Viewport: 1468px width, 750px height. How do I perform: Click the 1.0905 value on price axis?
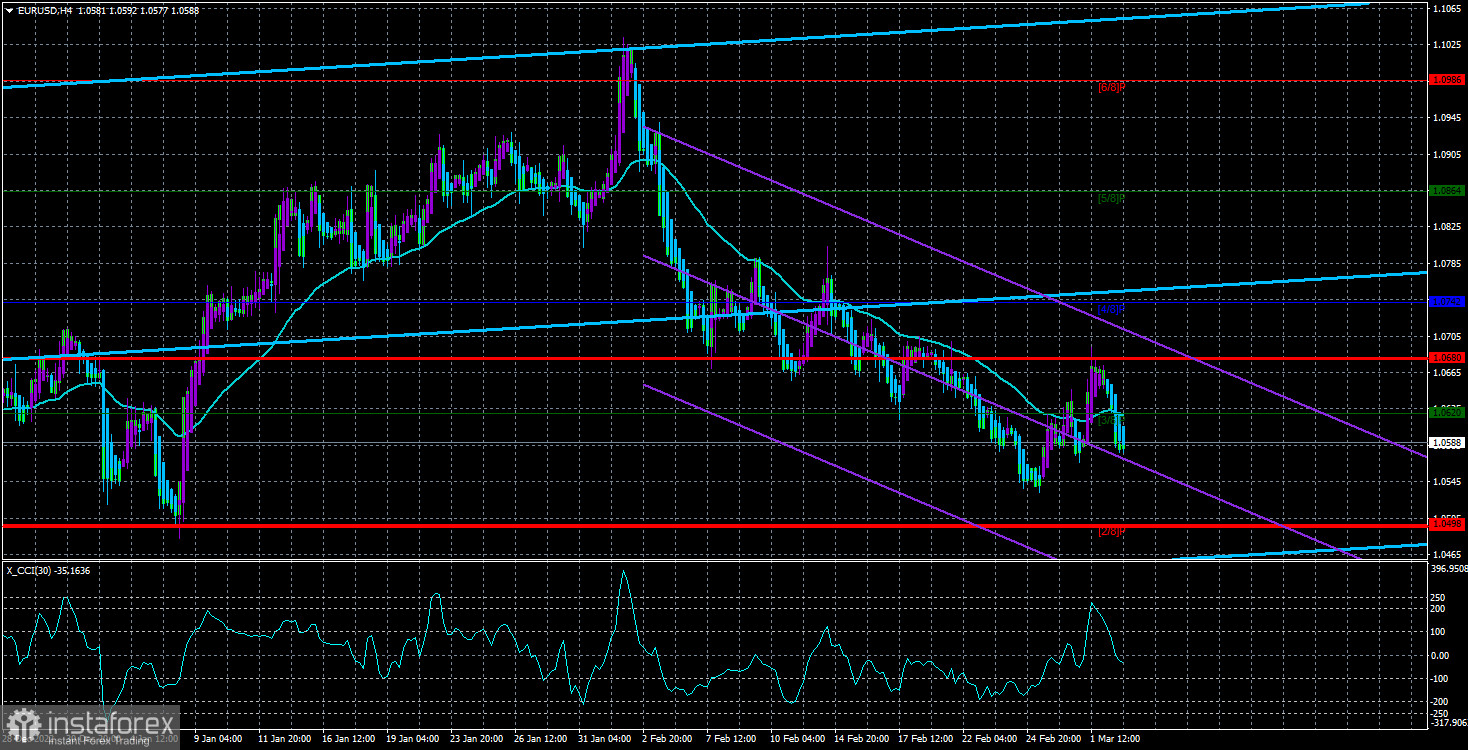[x=1445, y=155]
